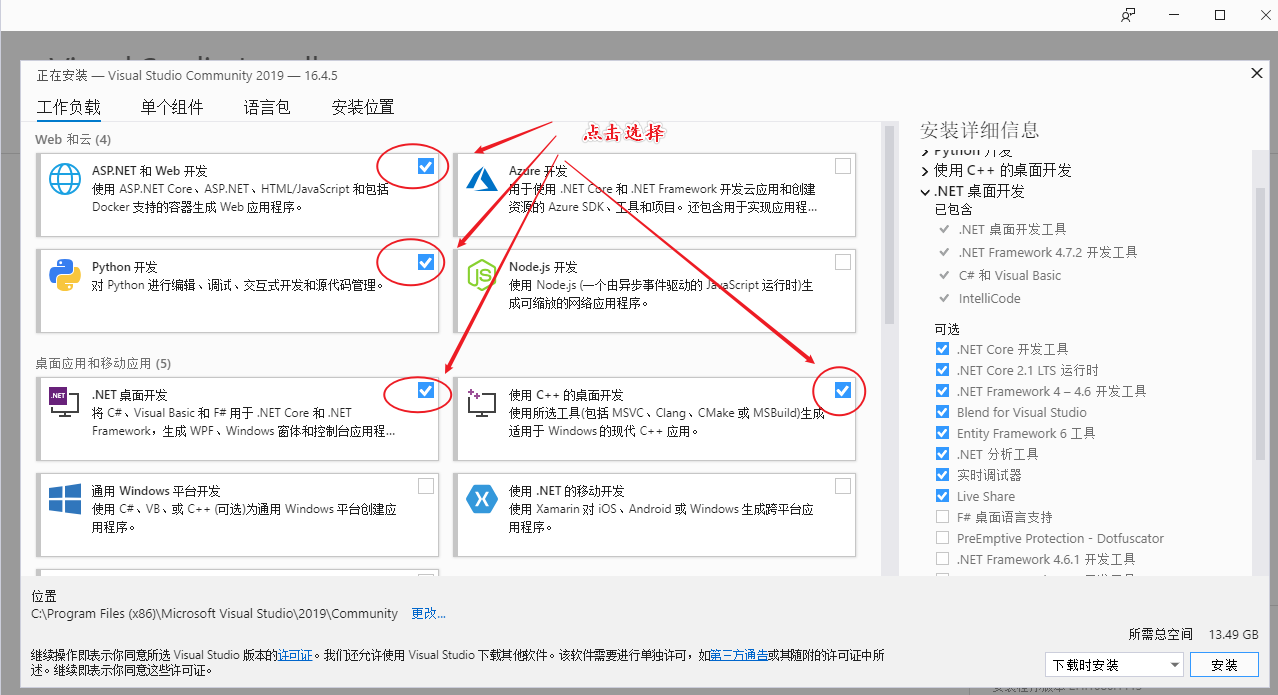
Task: Select the 通用 Windows 平台开发 icon
Action: tap(64, 499)
